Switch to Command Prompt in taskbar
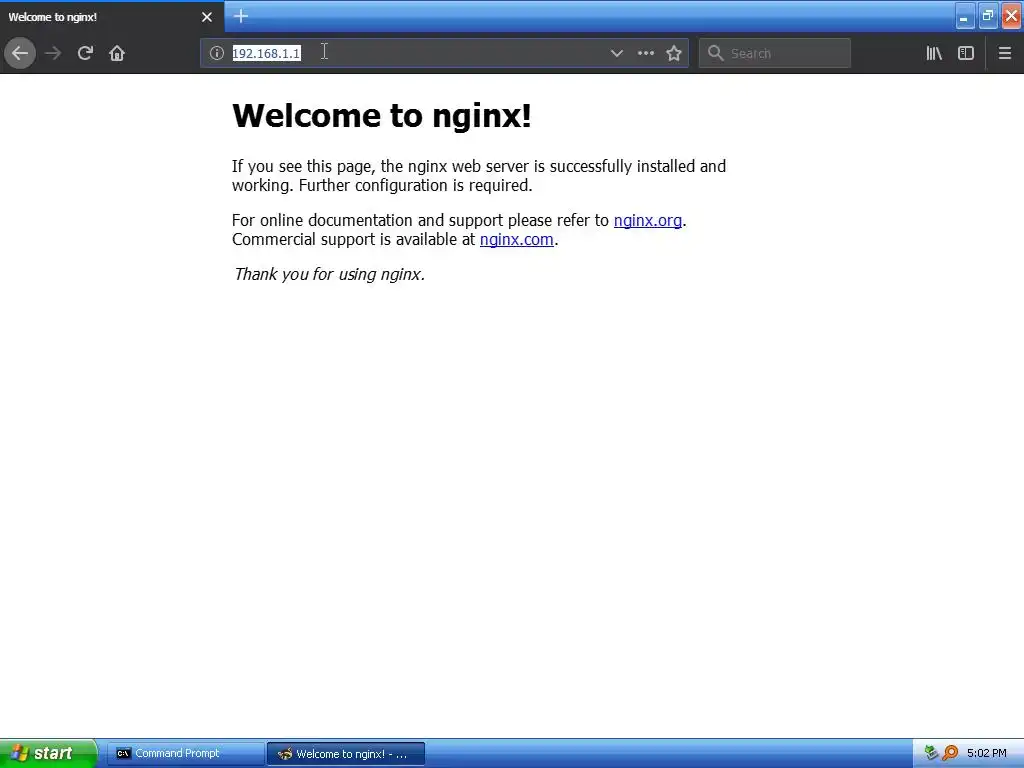This screenshot has width=1024, height=768. 185,754
